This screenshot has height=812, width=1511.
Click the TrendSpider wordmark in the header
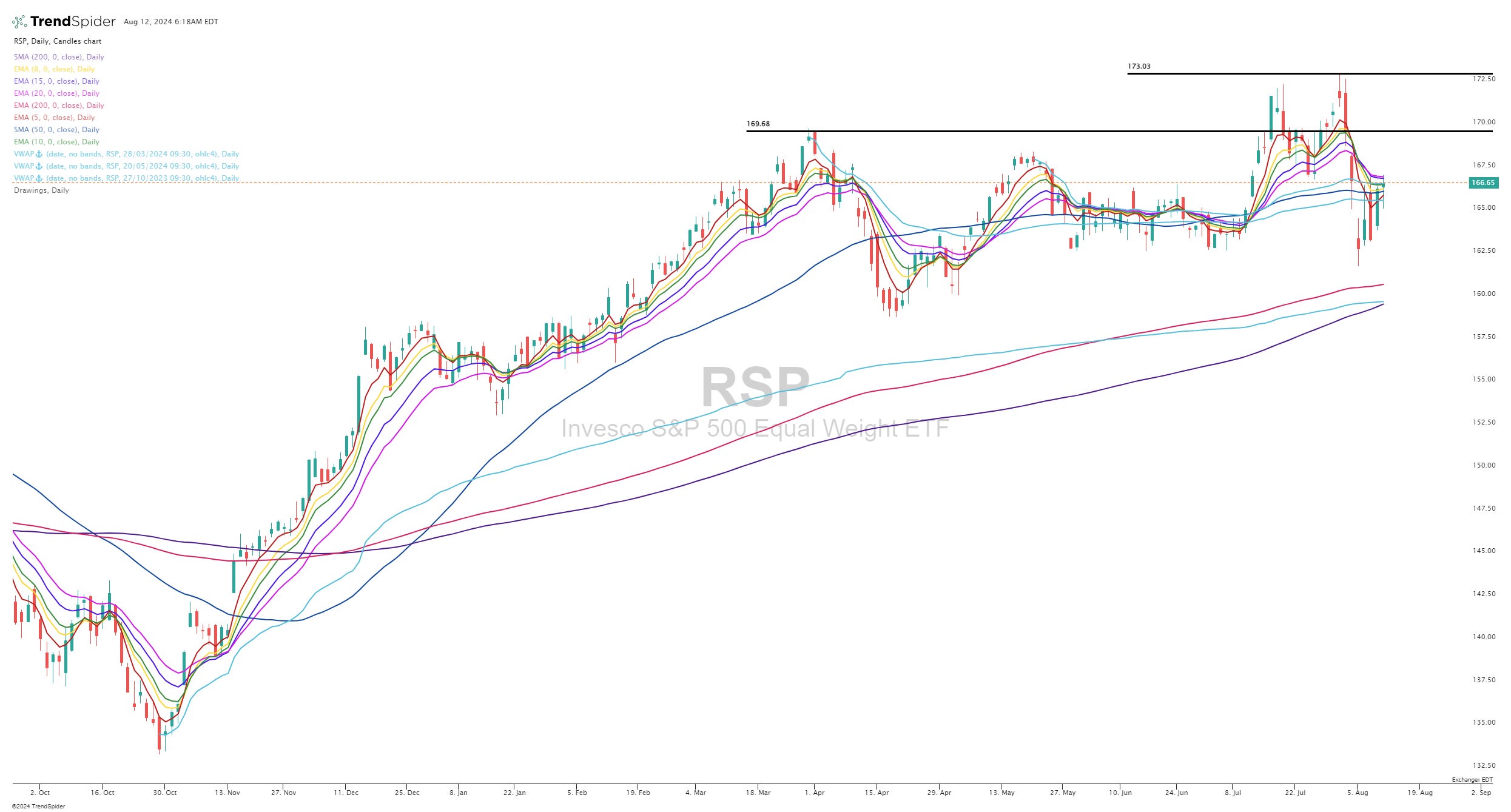click(x=73, y=22)
